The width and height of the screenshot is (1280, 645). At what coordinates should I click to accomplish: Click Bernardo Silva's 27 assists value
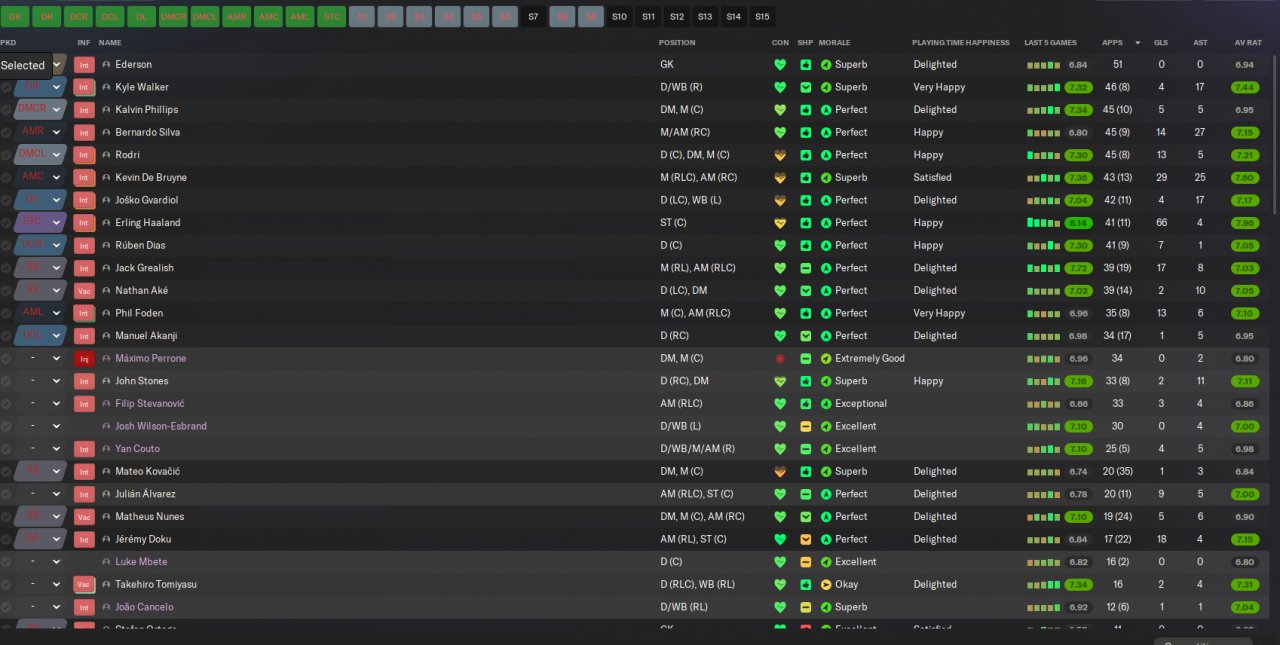click(x=1199, y=132)
